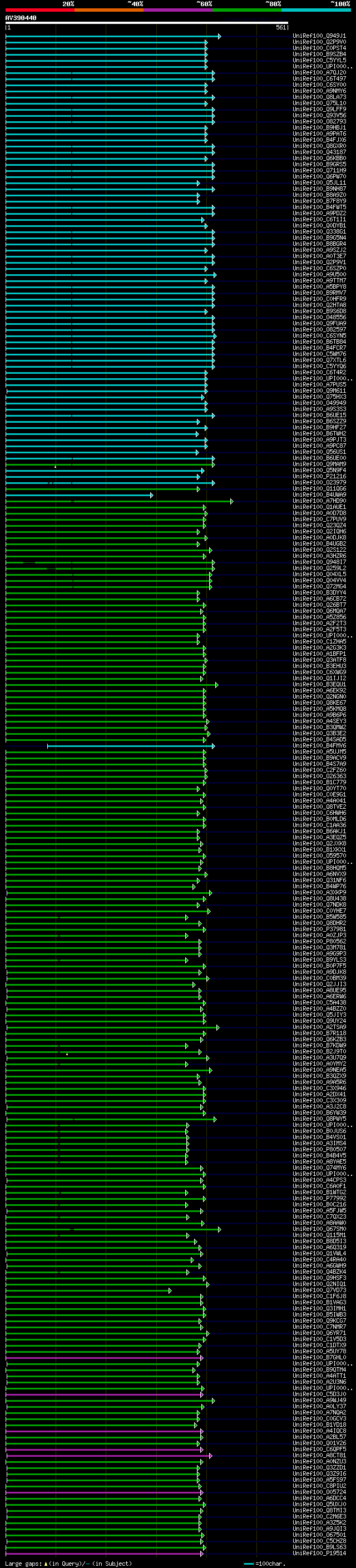Click the red 20% identity legend bar
Viewport: 356px width, 1568px height.
click(x=40, y=11)
